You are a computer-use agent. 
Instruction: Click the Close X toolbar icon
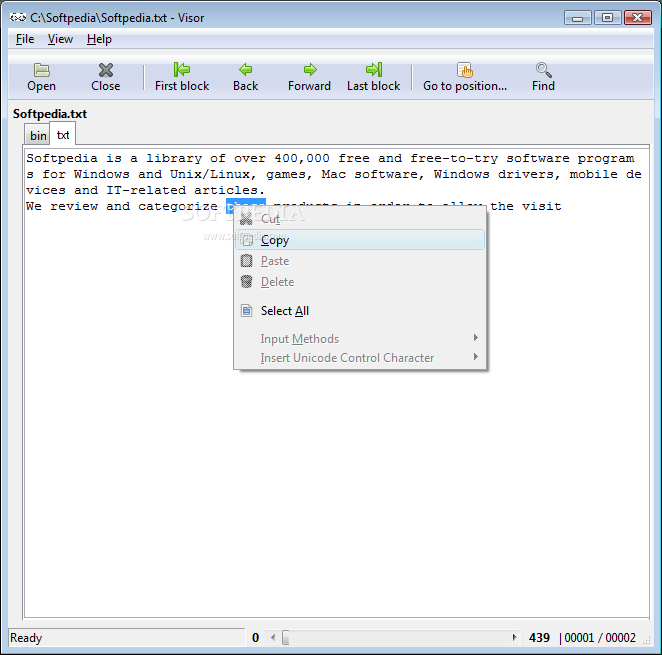pyautogui.click(x=106, y=71)
